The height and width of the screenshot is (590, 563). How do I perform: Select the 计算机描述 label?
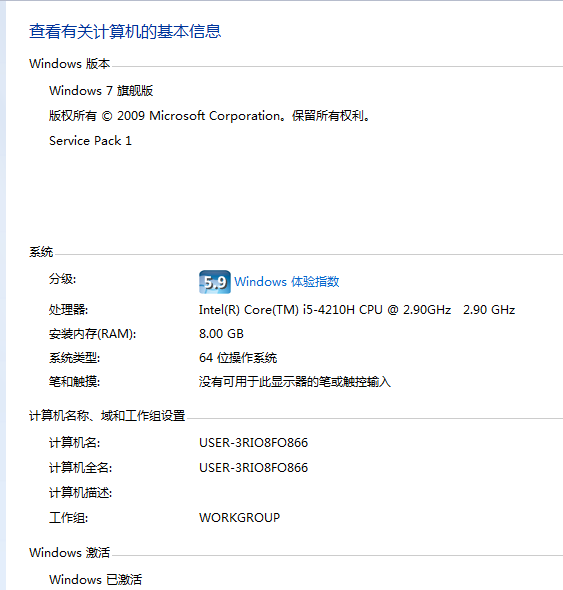point(80,493)
